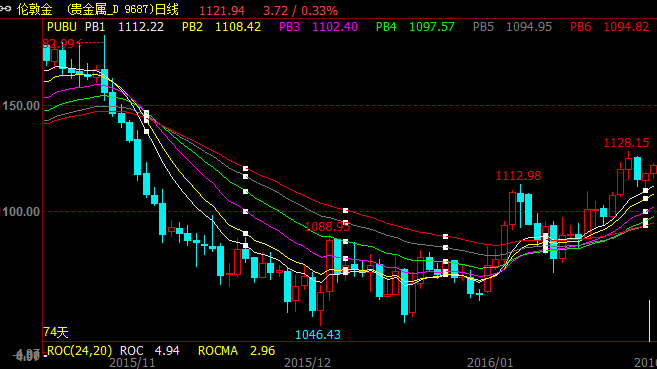Open the 日线 period selector
The width and height of the screenshot is (657, 369).
[x=167, y=9]
